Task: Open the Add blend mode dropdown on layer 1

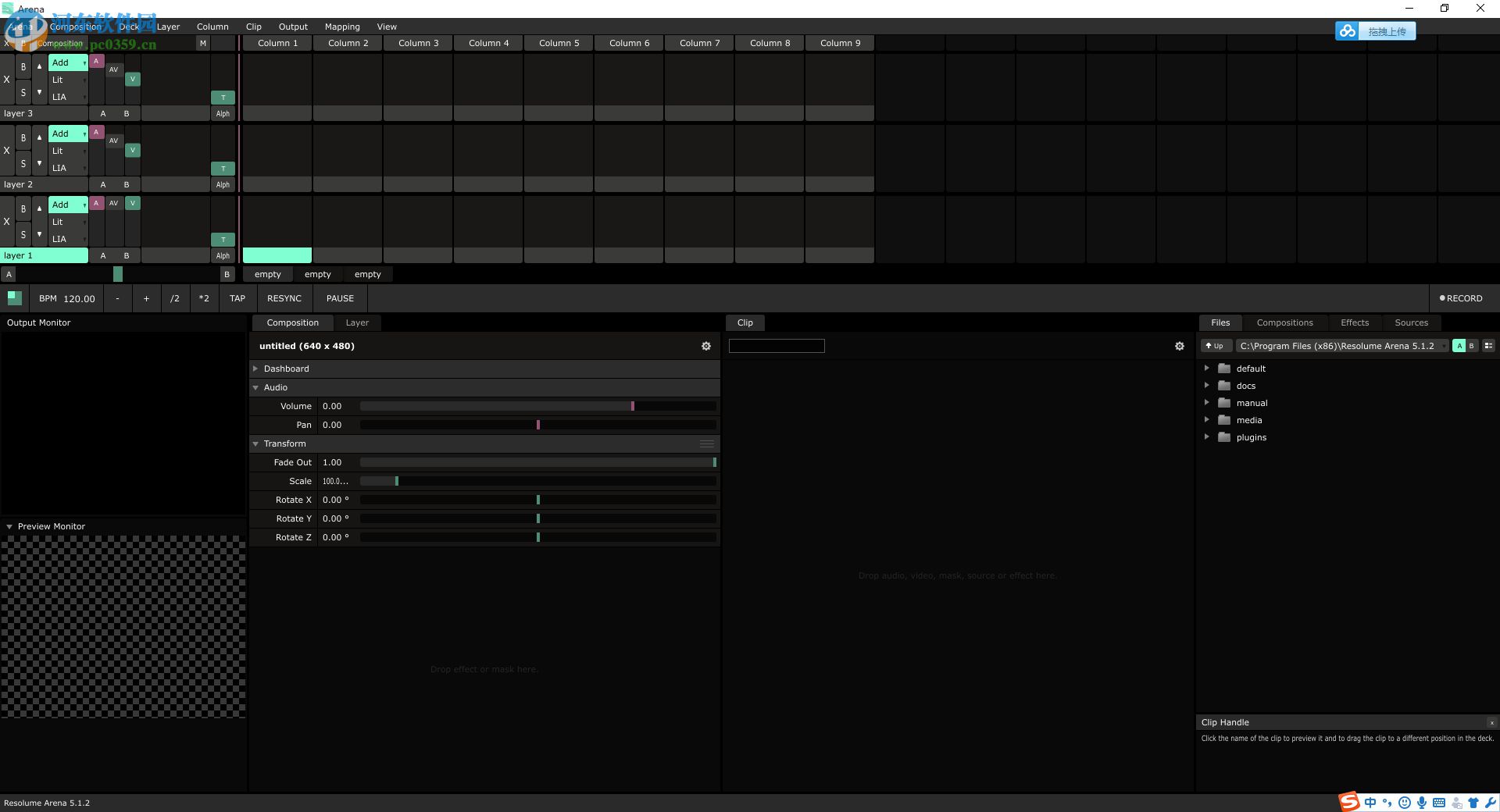Action: [68, 205]
